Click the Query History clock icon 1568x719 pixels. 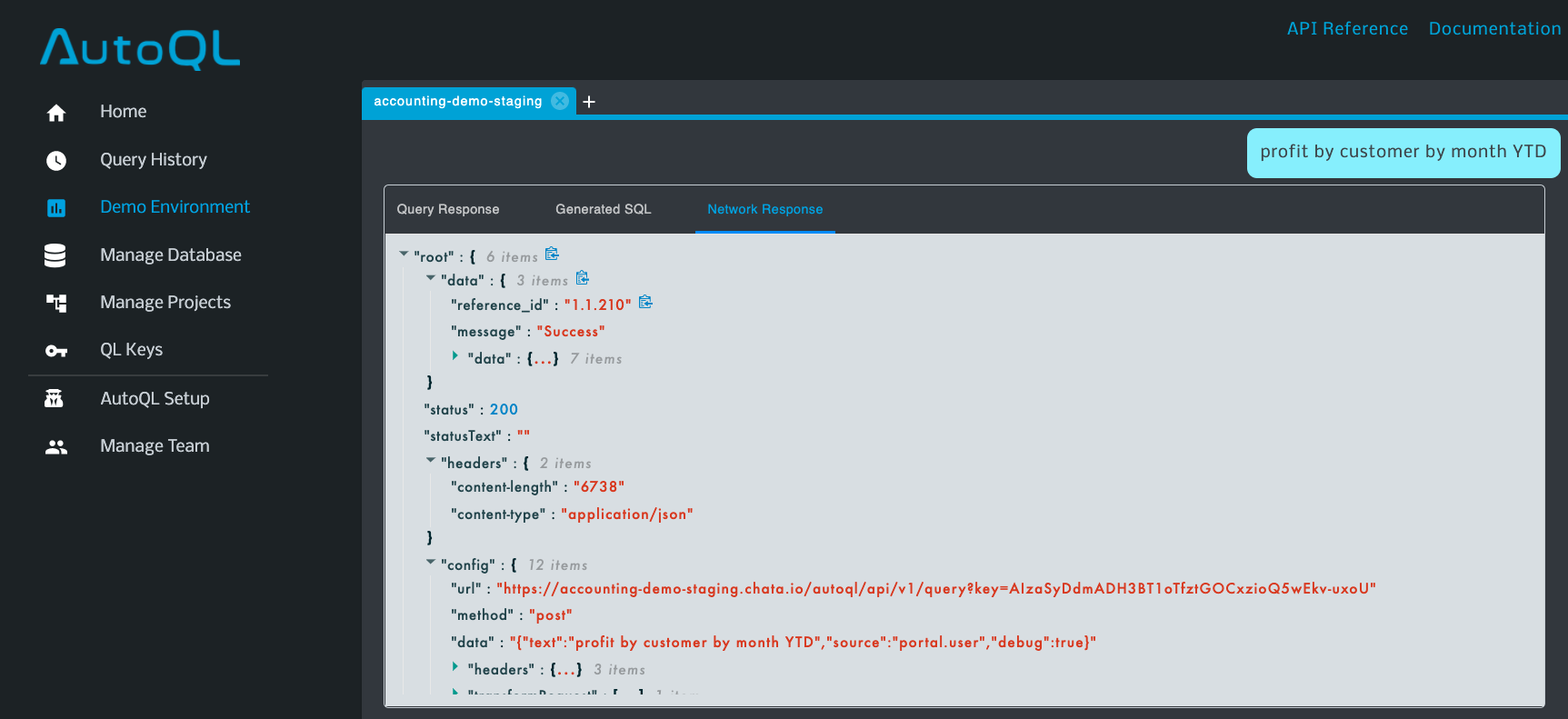coord(56,161)
